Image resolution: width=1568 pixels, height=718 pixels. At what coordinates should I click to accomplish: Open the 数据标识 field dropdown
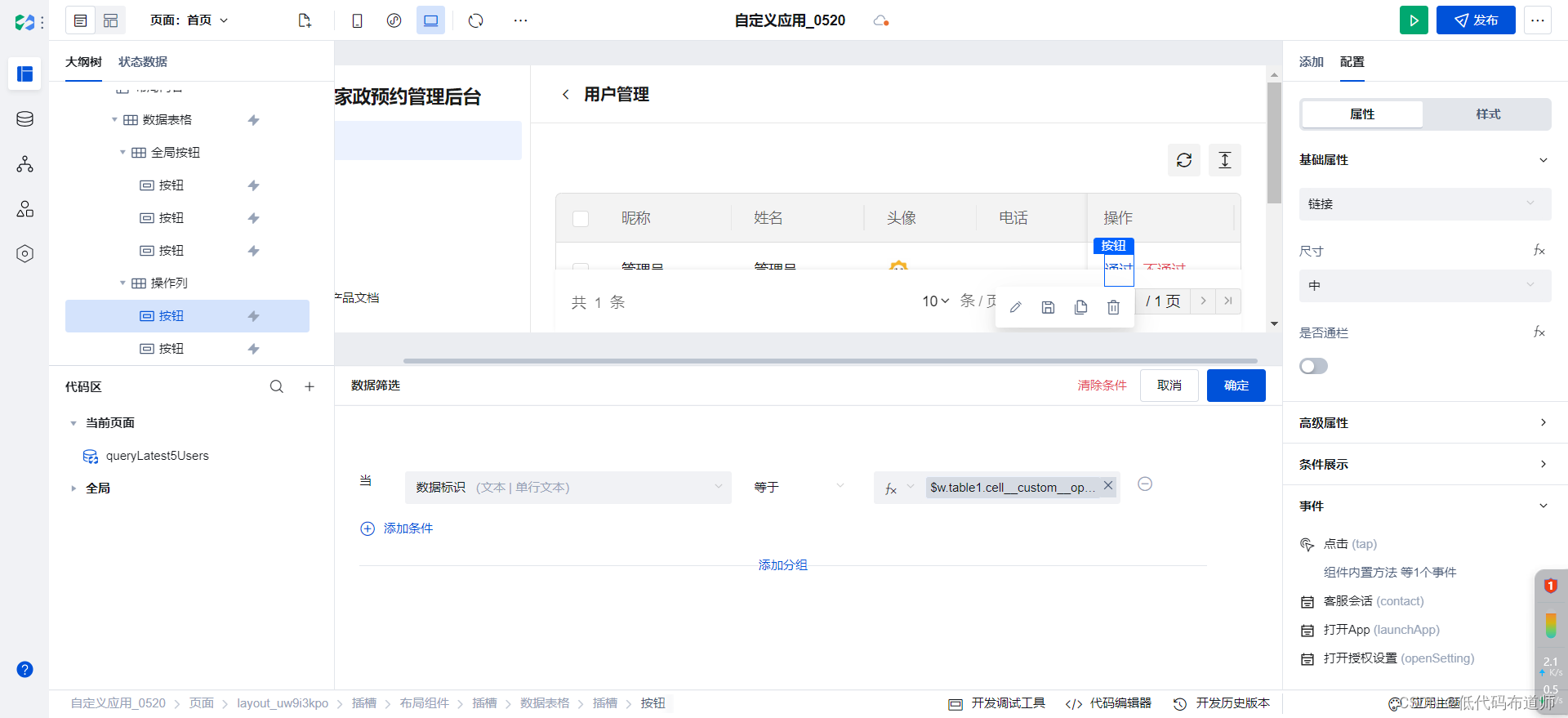[x=568, y=488]
